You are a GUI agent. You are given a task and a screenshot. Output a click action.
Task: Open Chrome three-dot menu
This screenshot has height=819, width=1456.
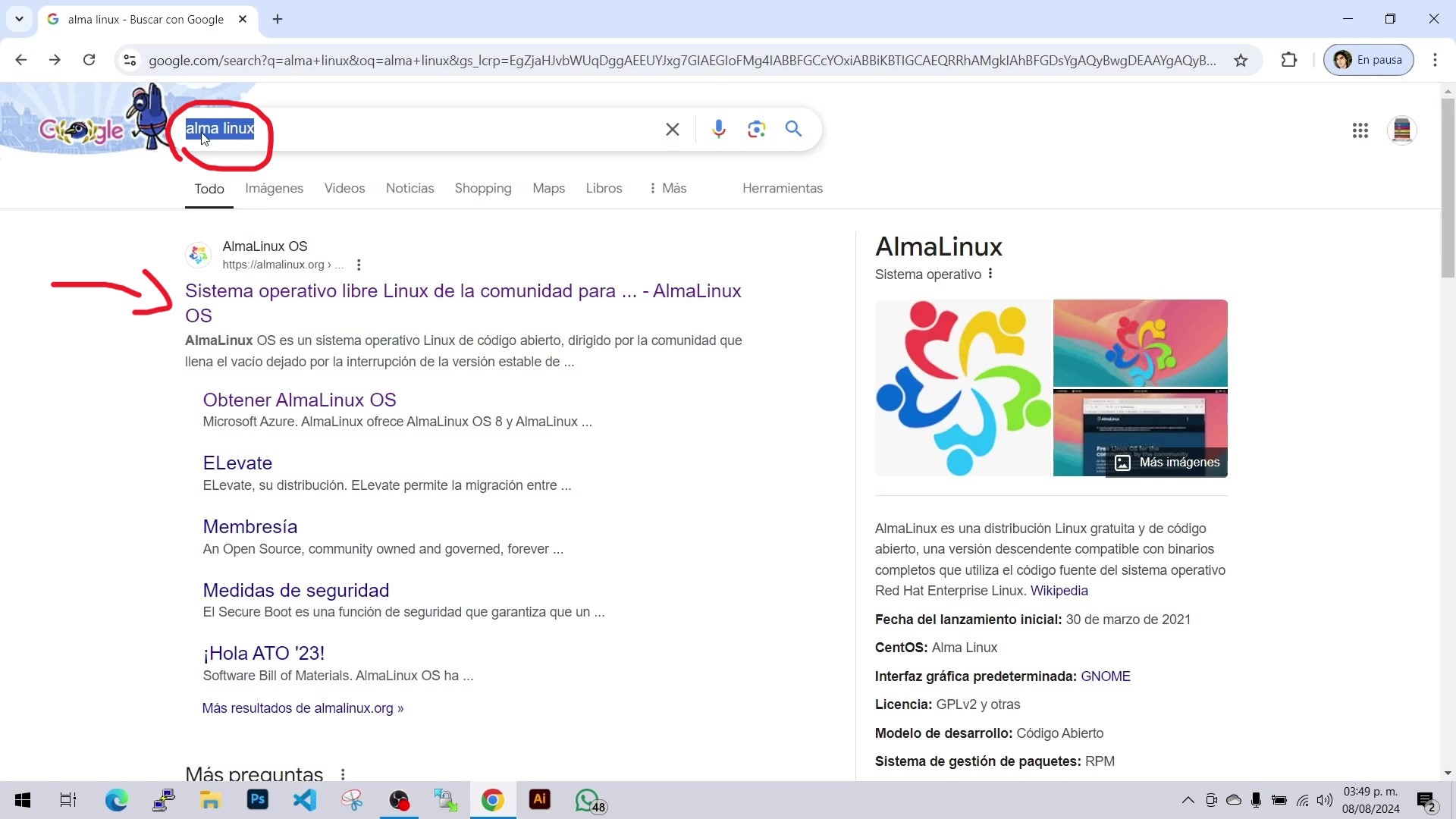[x=1435, y=60]
